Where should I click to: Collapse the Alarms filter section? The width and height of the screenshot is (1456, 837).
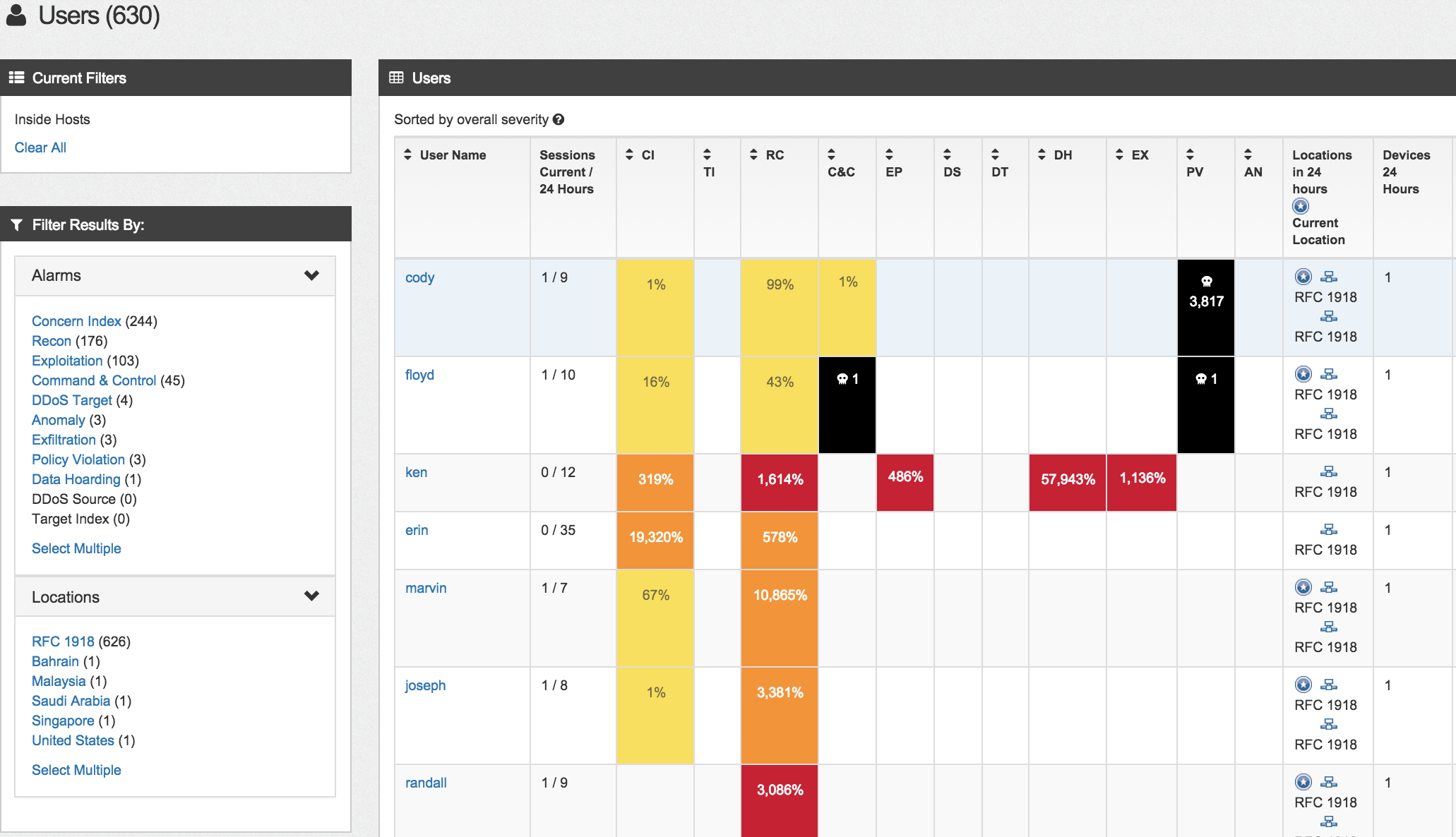pos(311,275)
